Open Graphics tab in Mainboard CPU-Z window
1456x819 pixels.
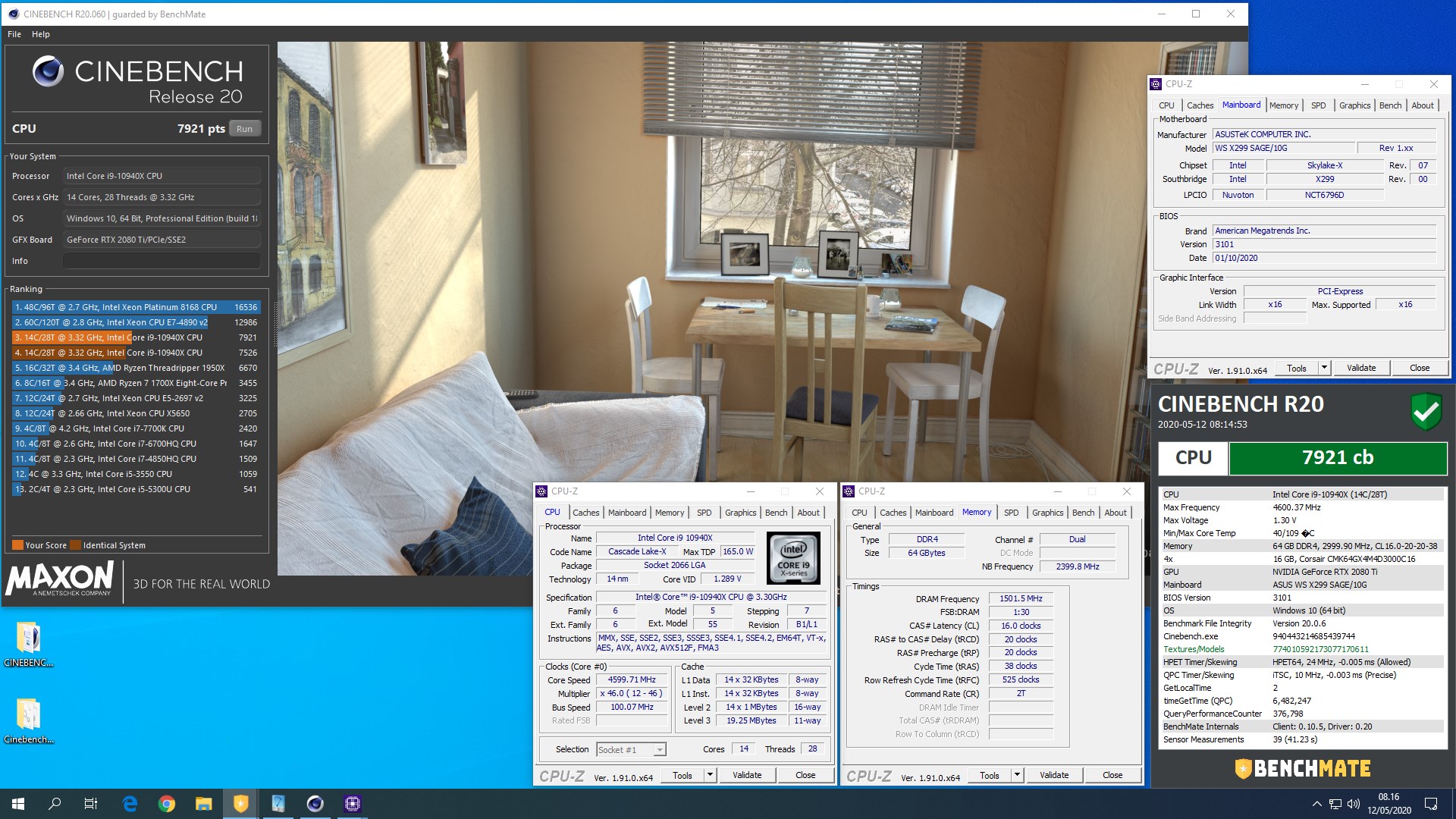1354,105
